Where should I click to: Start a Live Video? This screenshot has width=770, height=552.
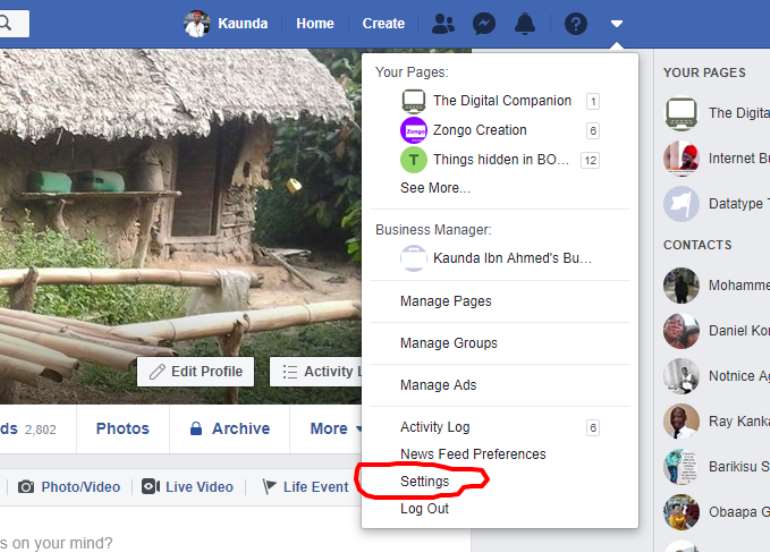[187, 487]
